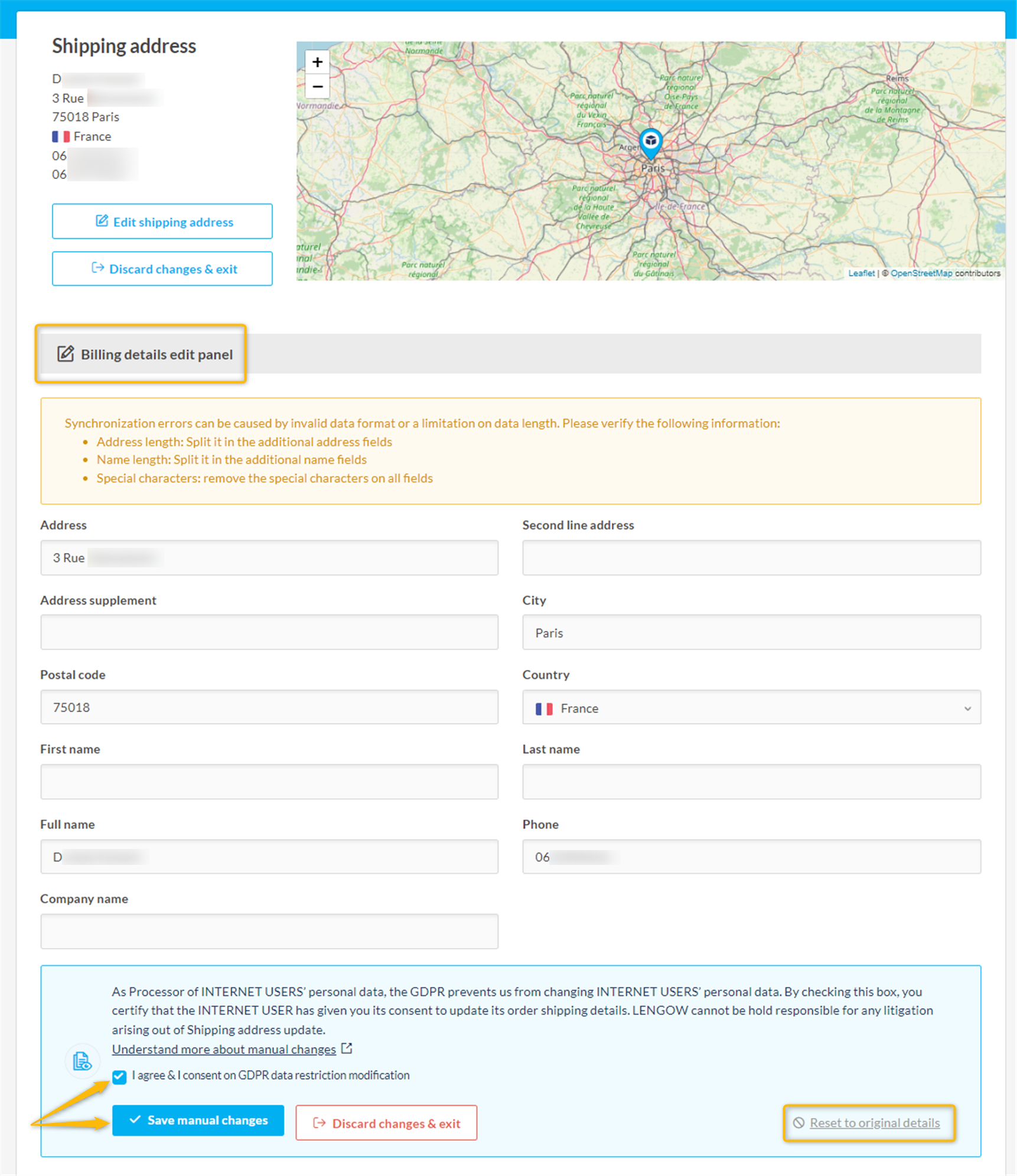Click the package location pin on map
The height and width of the screenshot is (1176, 1017).
(650, 142)
